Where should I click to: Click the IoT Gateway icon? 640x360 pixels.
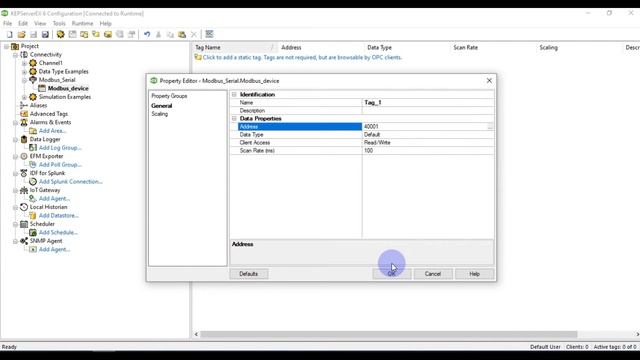pyautogui.click(x=24, y=190)
